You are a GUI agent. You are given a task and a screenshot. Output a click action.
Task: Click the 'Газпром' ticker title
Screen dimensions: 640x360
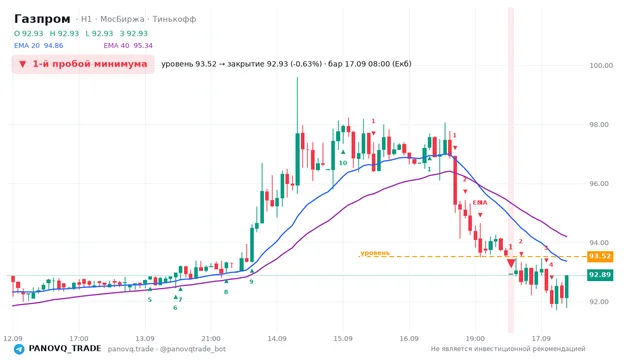pos(42,19)
